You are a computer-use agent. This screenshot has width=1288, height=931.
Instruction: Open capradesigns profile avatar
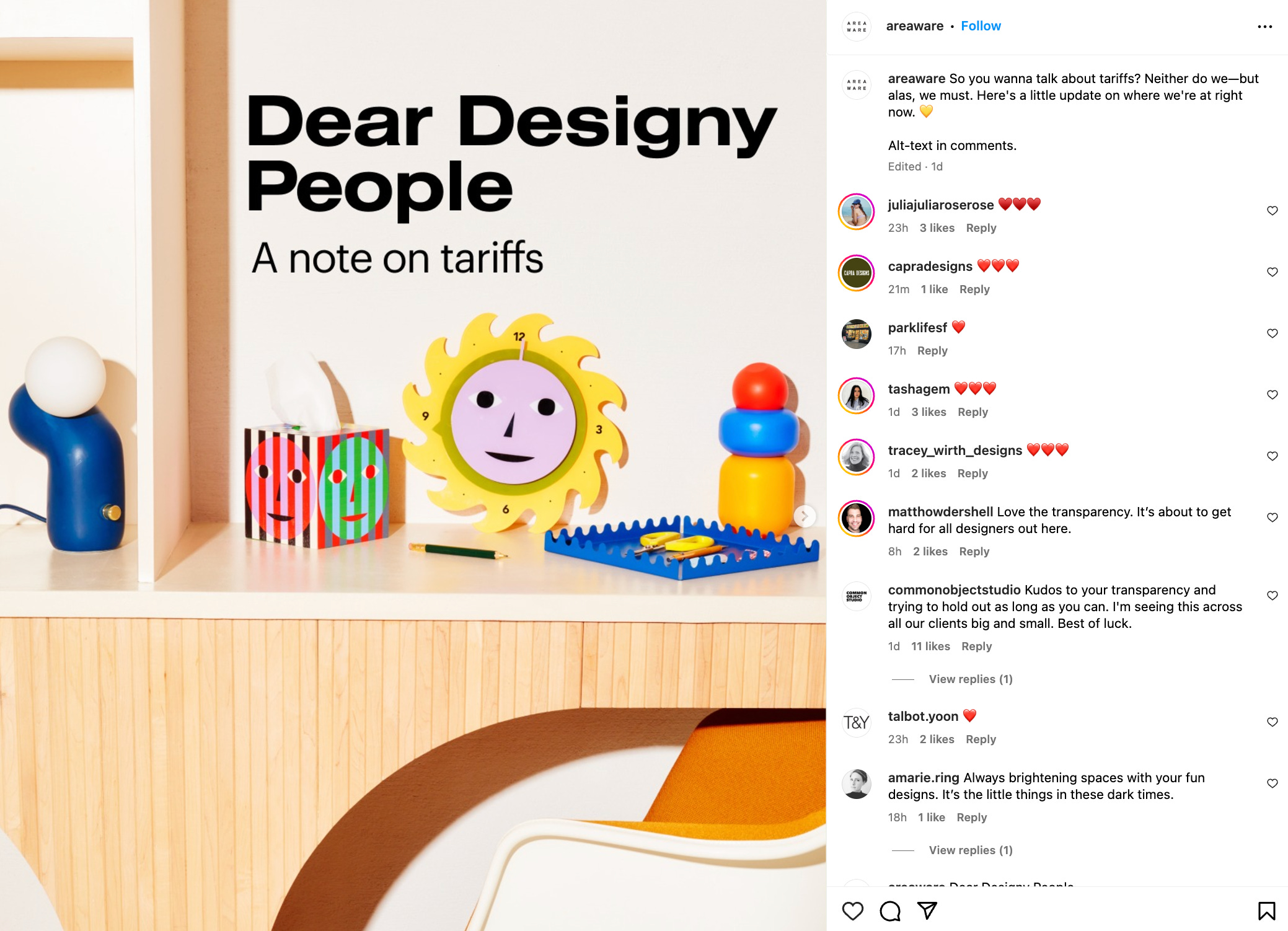[857, 273]
